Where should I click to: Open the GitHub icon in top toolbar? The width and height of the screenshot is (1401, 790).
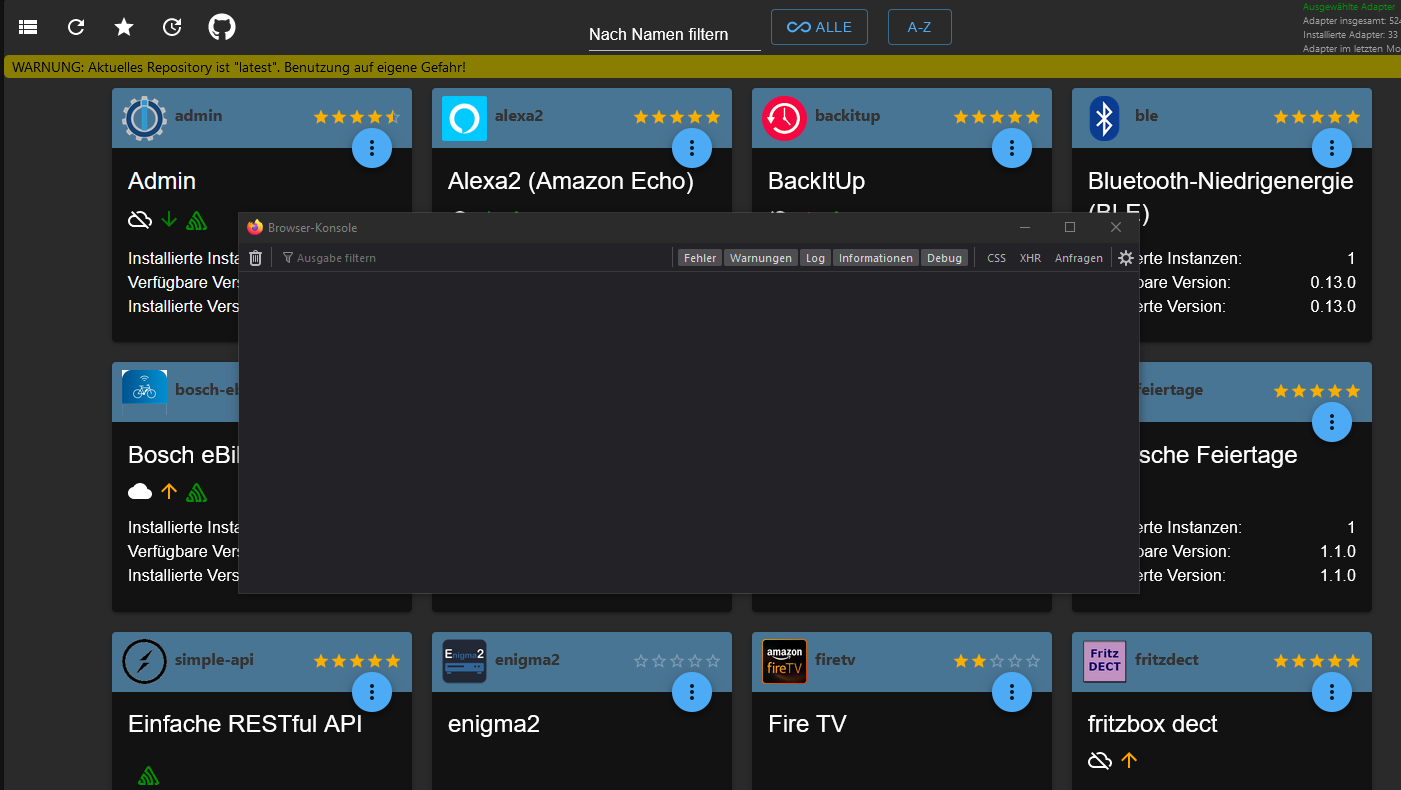222,27
